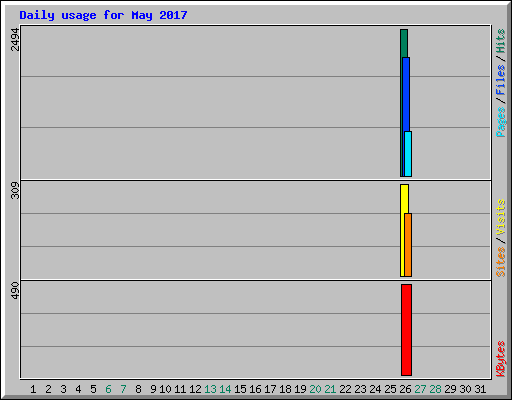Click the blue Files legend label

[501, 80]
